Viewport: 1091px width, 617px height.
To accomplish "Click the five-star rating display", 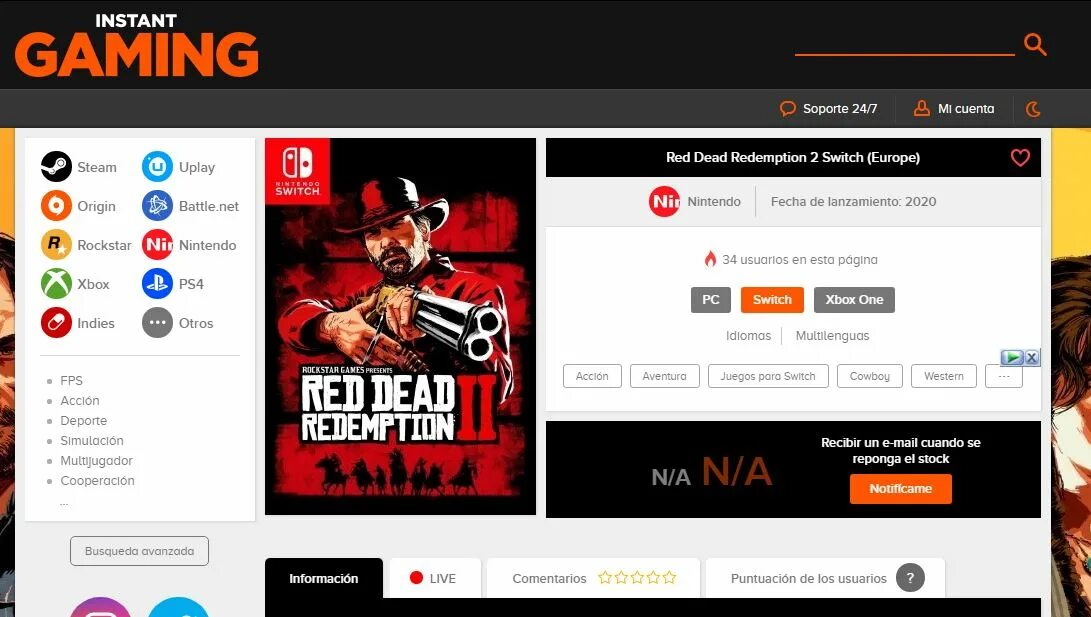I will (637, 577).
